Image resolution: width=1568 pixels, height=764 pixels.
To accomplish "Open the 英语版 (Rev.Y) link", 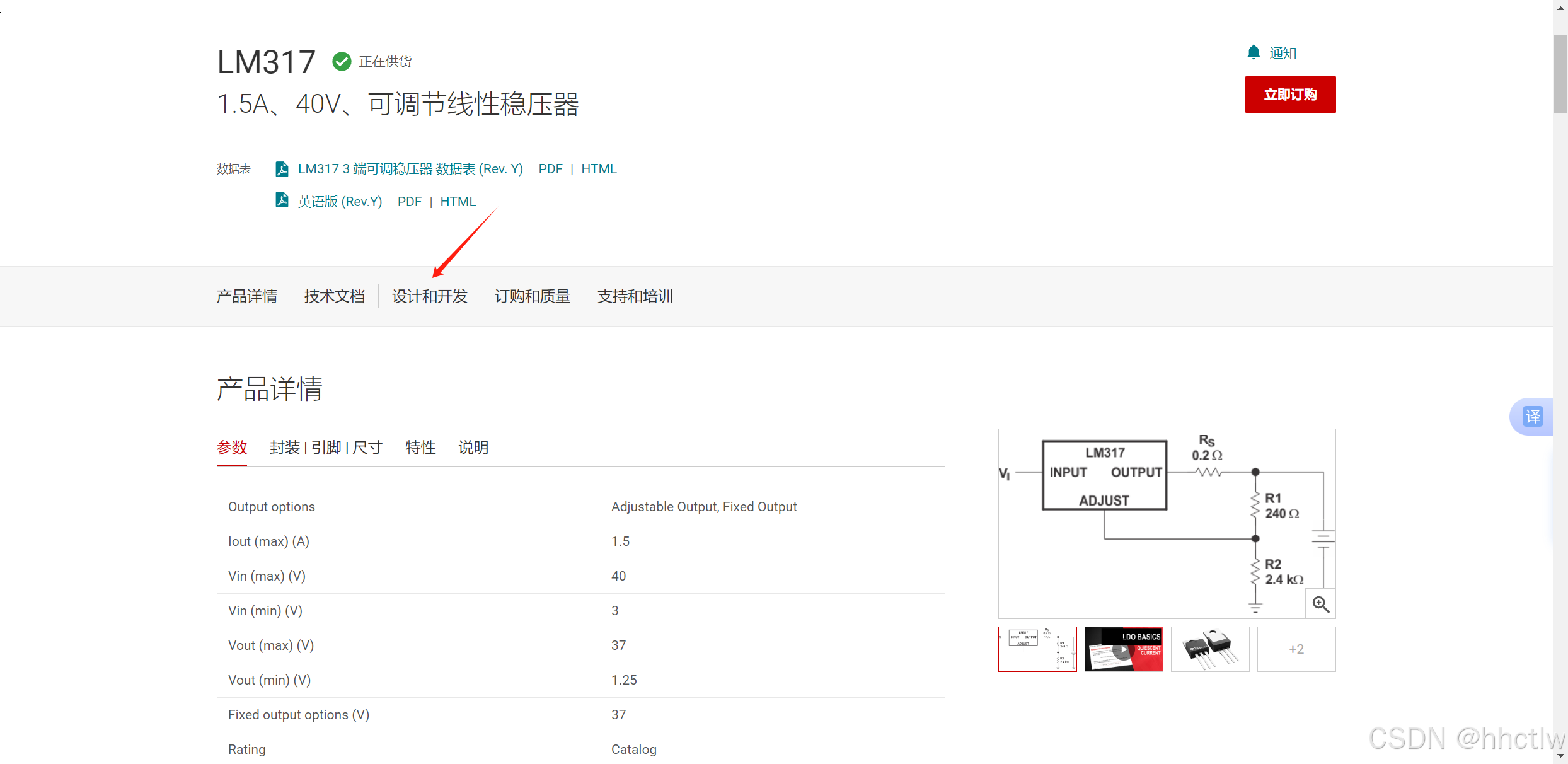I will pyautogui.click(x=340, y=202).
